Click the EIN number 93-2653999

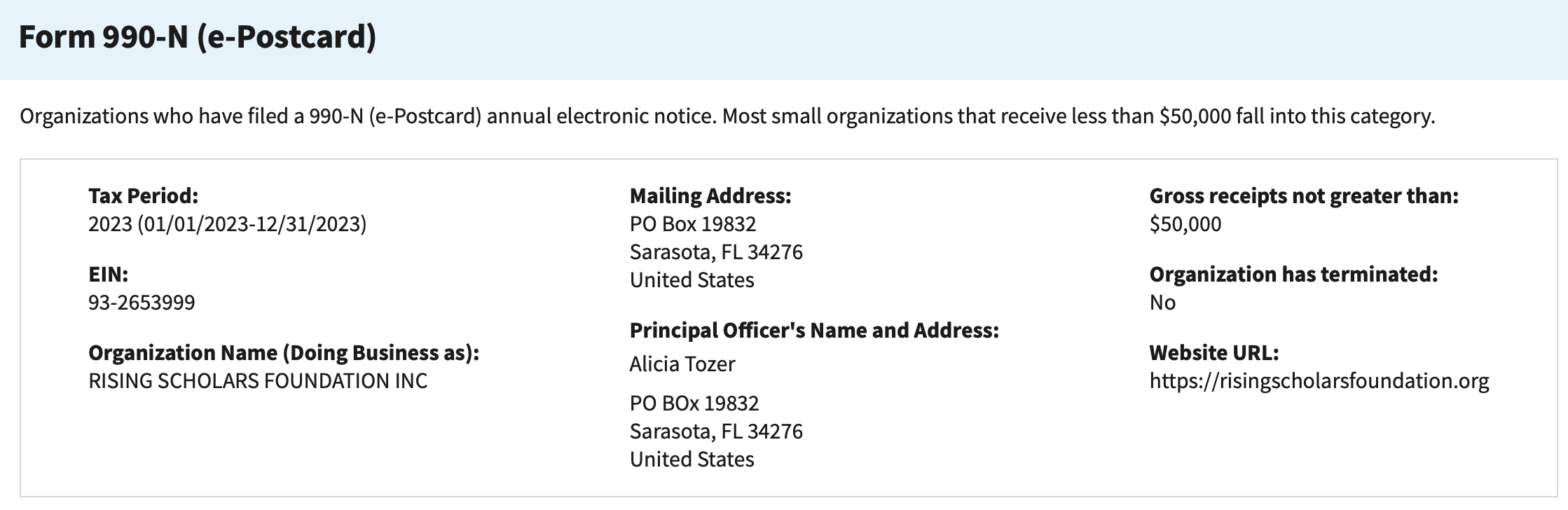tap(142, 303)
